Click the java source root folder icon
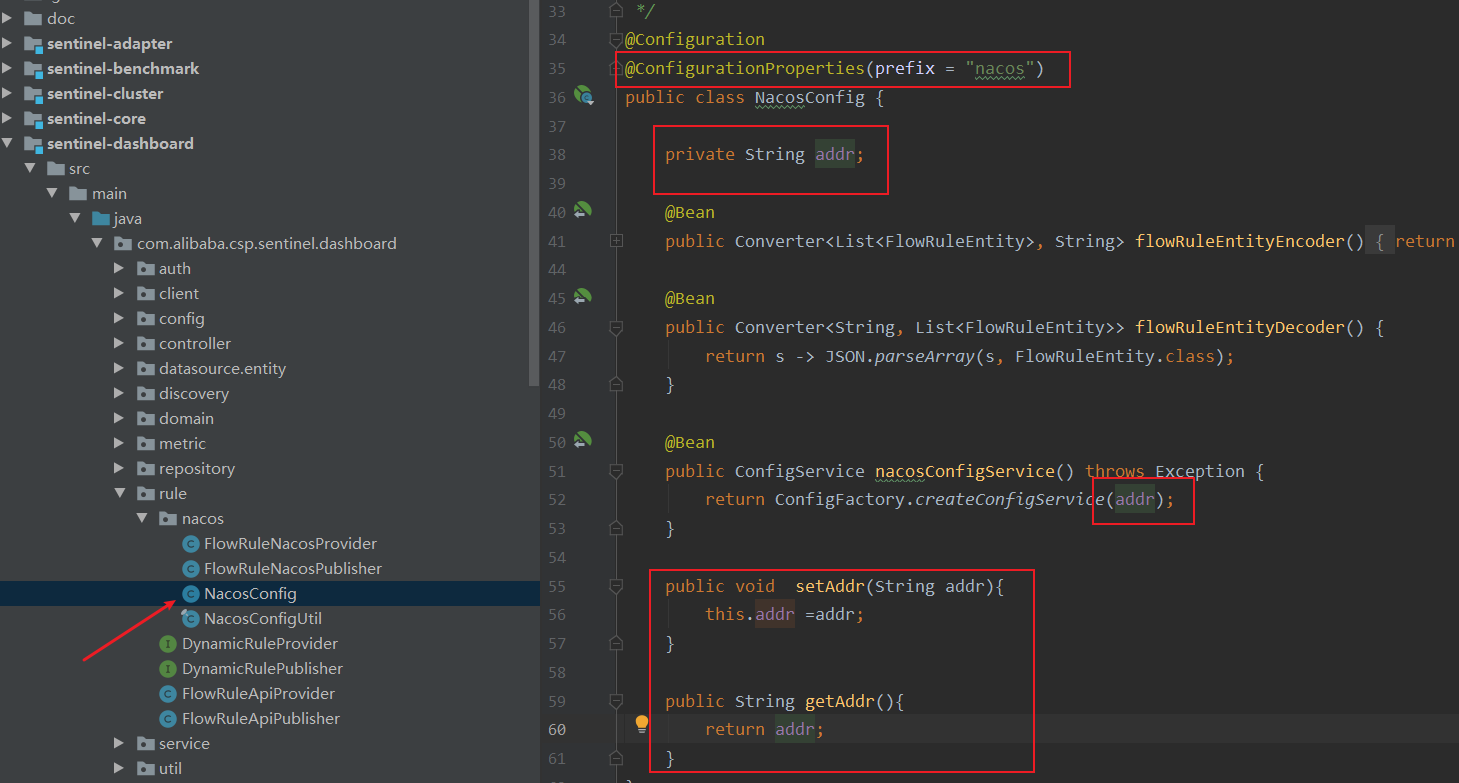Screen dimensions: 1459x783 tap(100, 219)
